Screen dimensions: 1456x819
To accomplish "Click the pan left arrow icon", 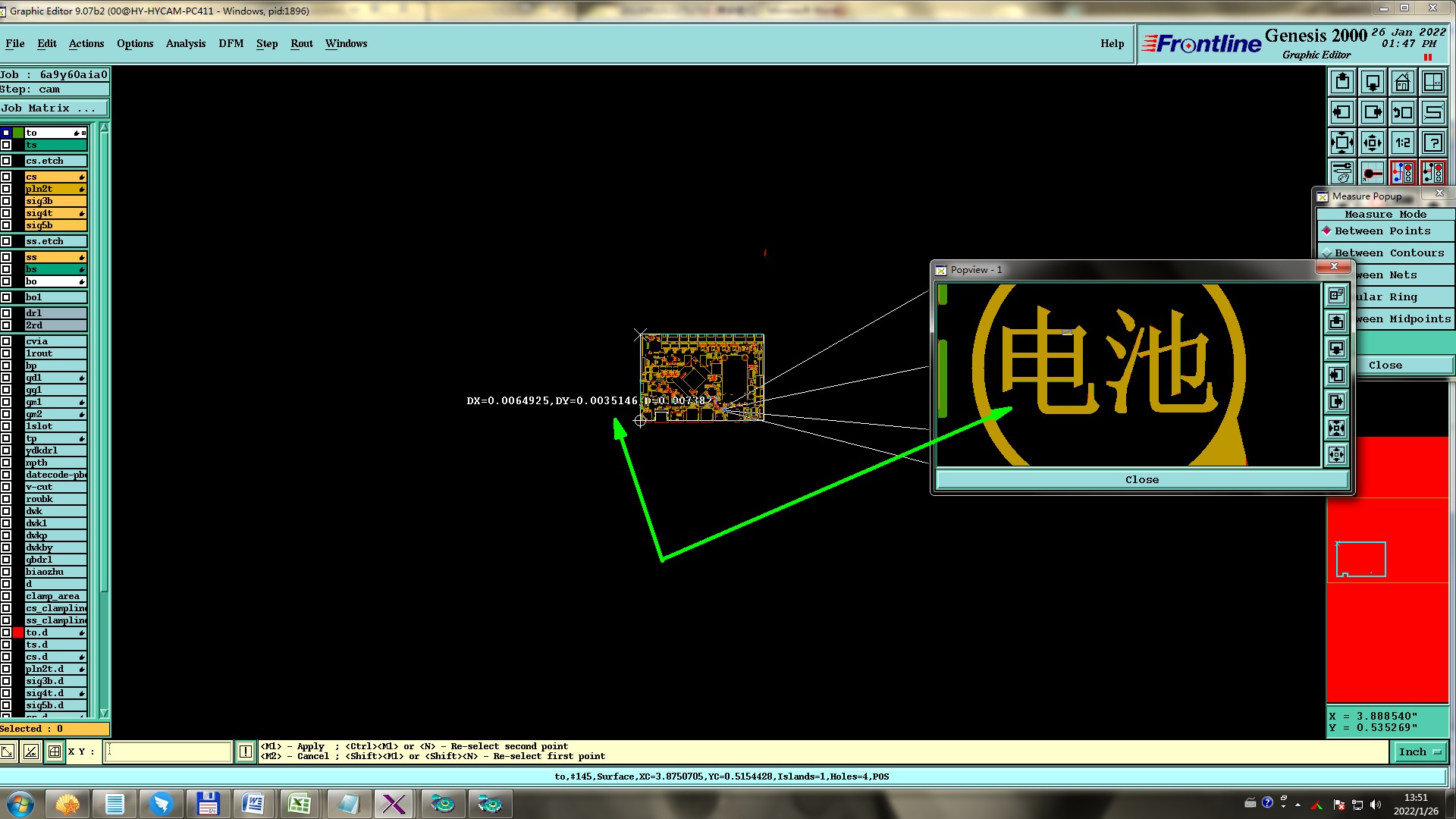I will click(x=1341, y=112).
